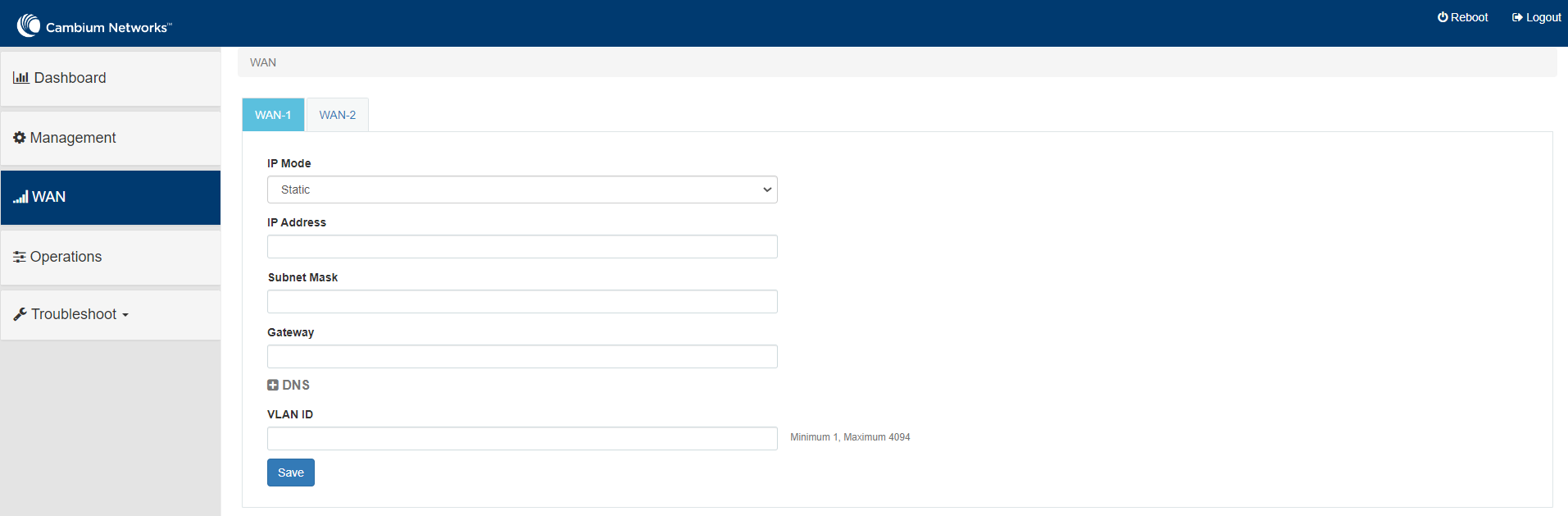Click the Management gear icon

(20, 138)
